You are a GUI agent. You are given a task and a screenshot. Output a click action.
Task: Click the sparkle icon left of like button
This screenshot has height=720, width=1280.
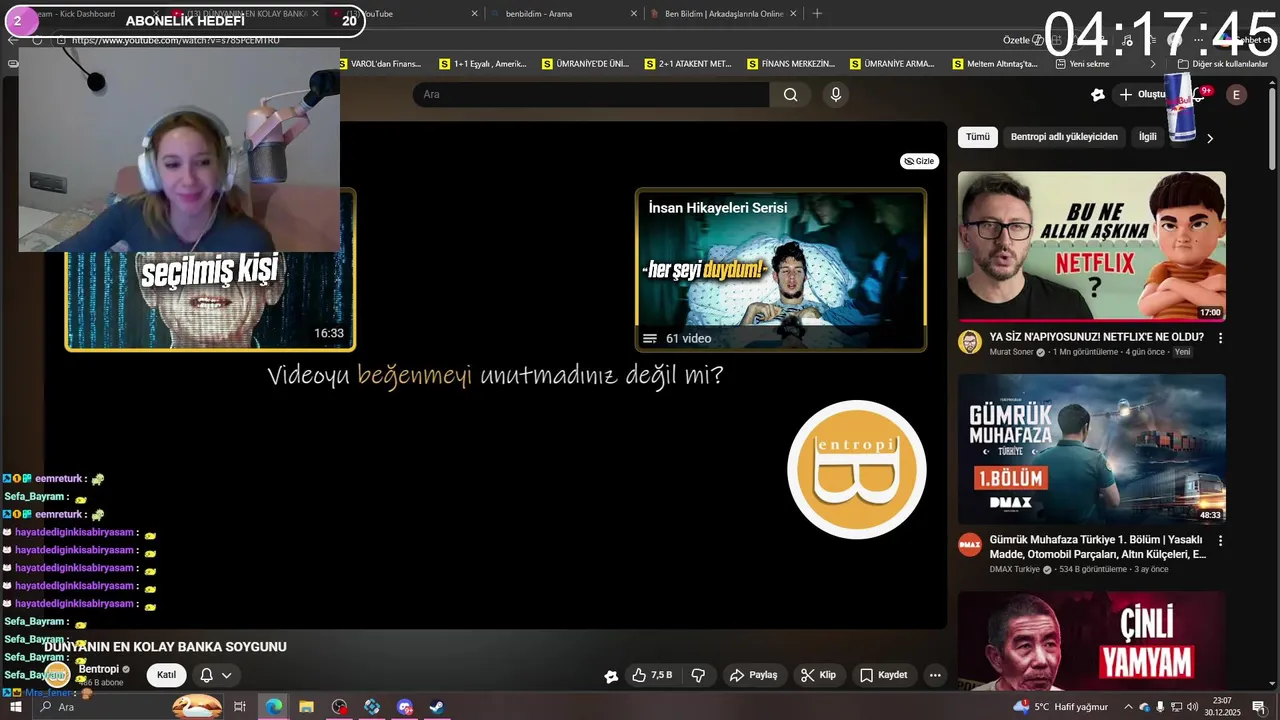coord(611,676)
